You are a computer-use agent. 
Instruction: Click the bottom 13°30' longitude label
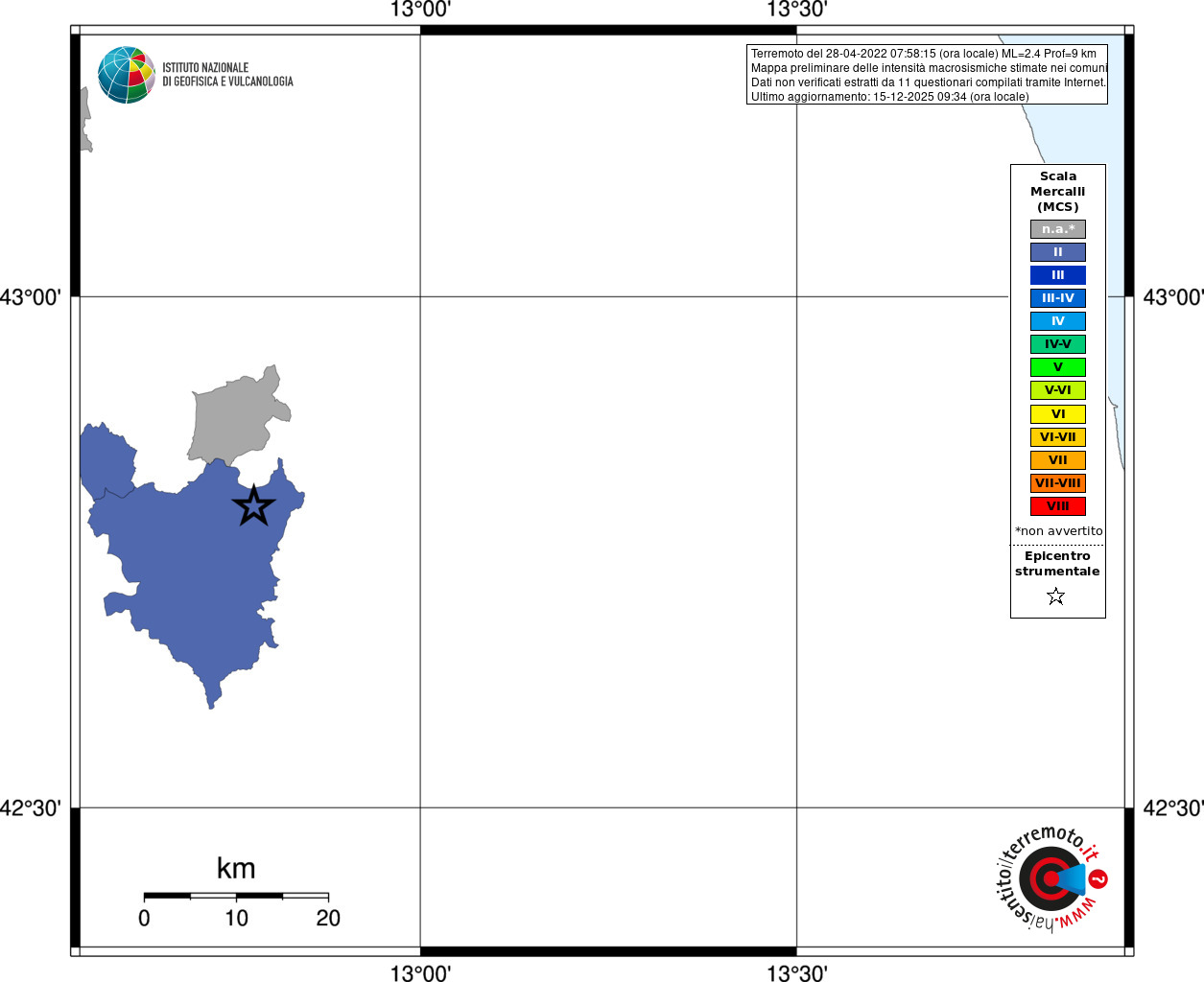point(797,973)
